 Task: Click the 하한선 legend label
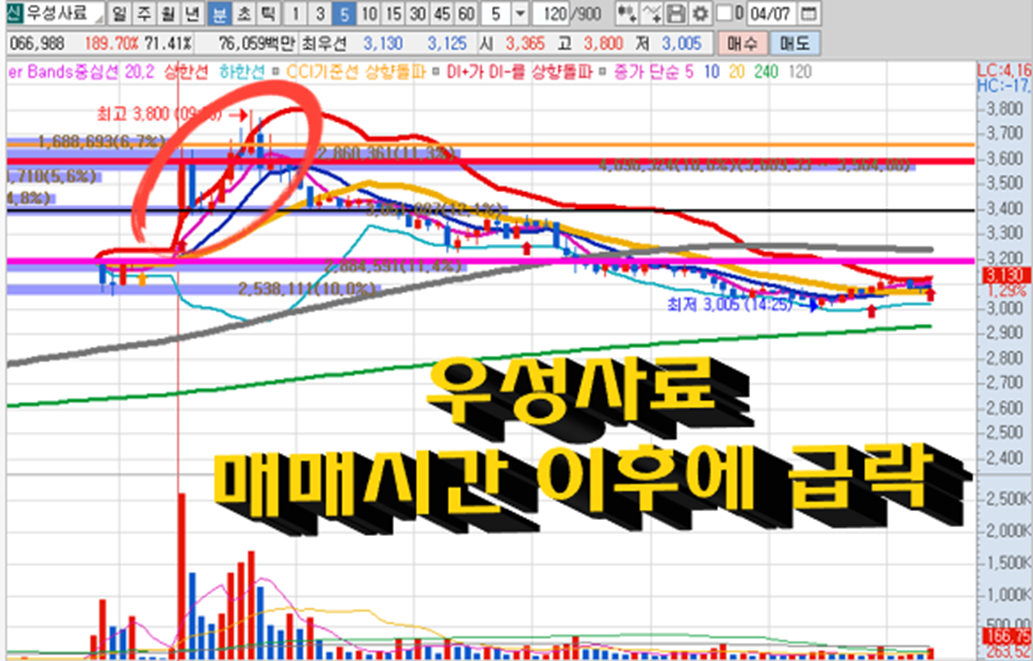[x=243, y=72]
